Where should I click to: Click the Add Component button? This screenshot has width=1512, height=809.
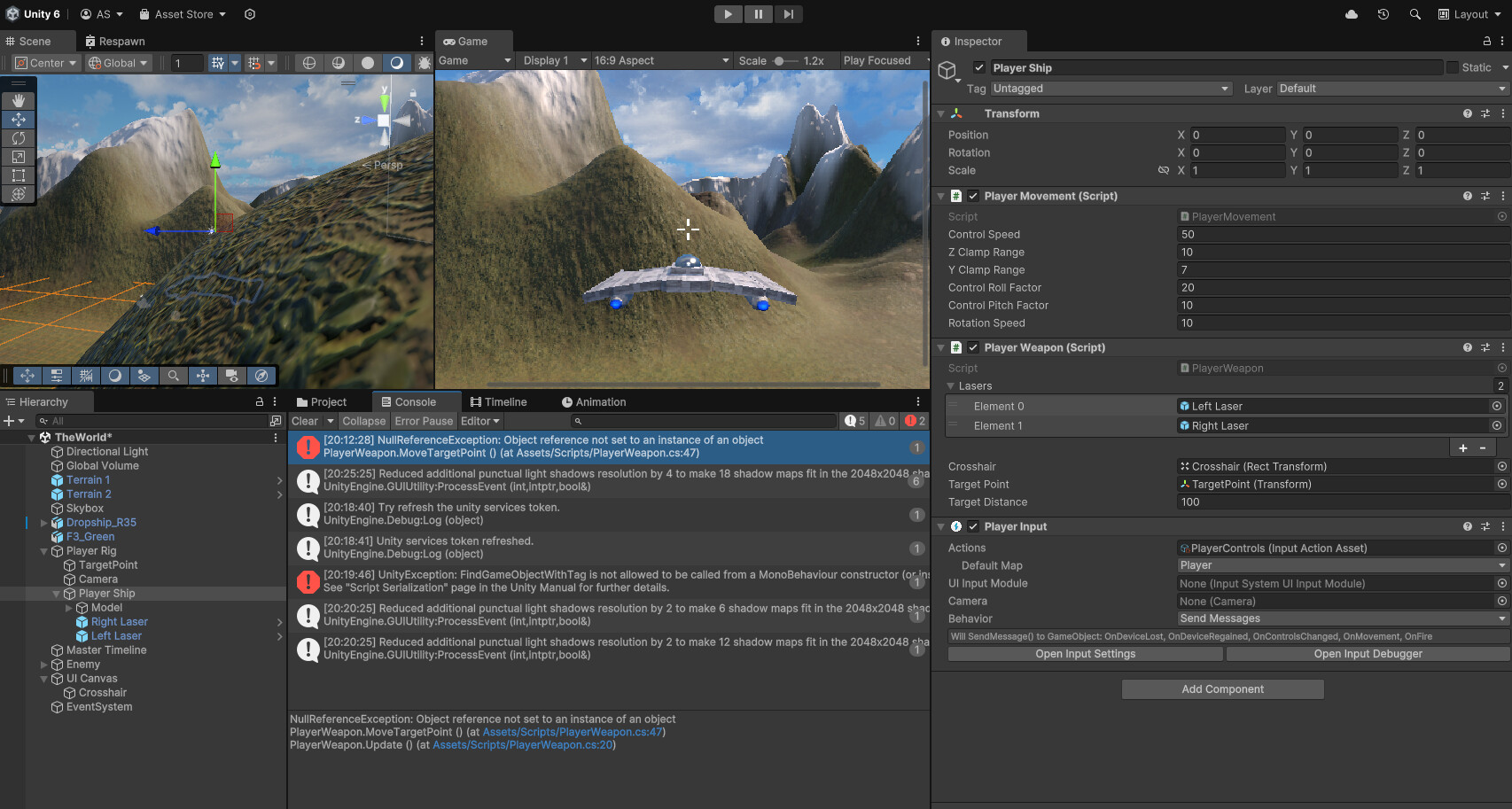[x=1222, y=688]
